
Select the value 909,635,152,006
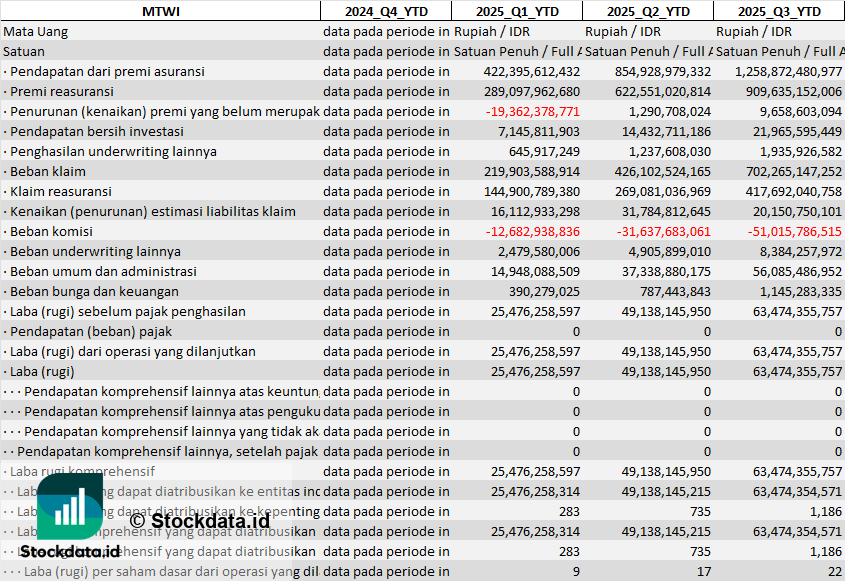coord(794,92)
